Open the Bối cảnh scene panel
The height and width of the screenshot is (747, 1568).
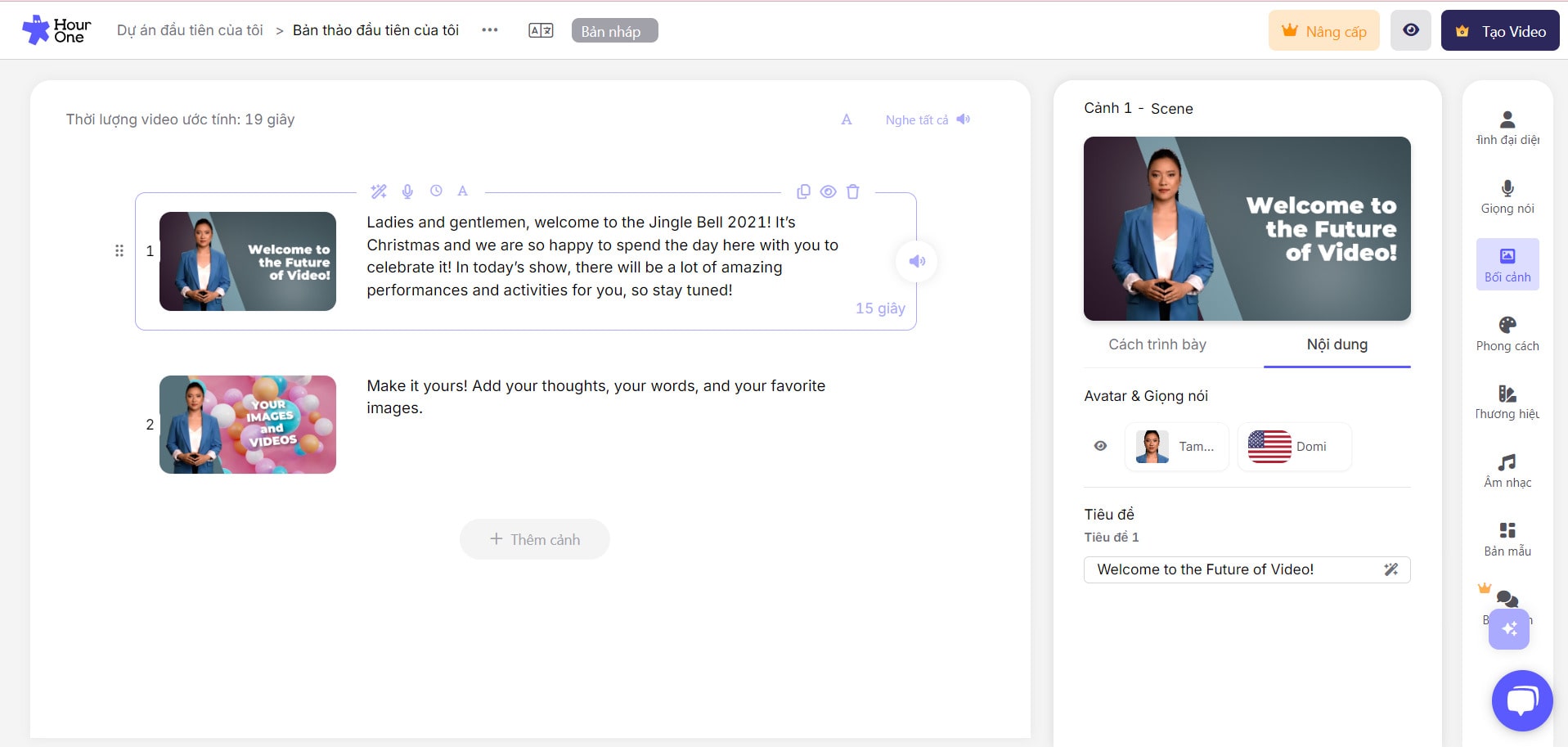coord(1507,264)
